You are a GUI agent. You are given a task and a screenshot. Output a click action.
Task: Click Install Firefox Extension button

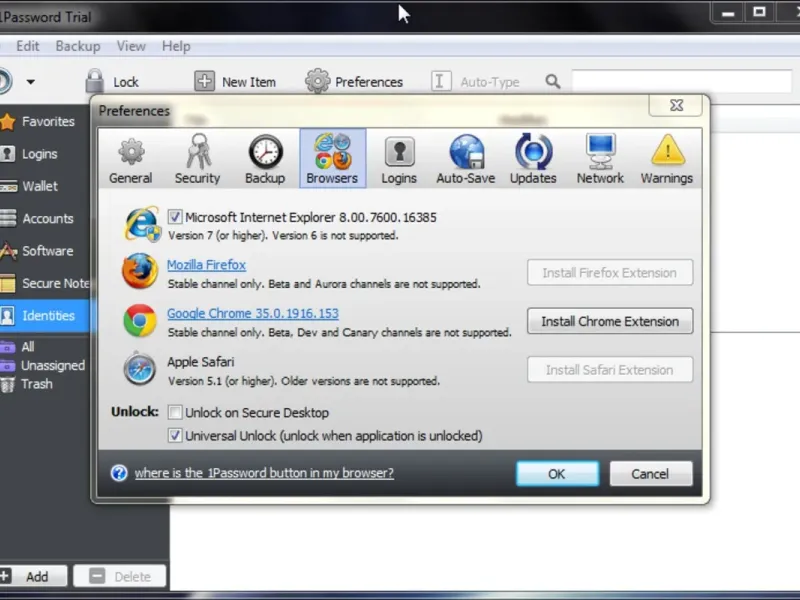coord(610,273)
